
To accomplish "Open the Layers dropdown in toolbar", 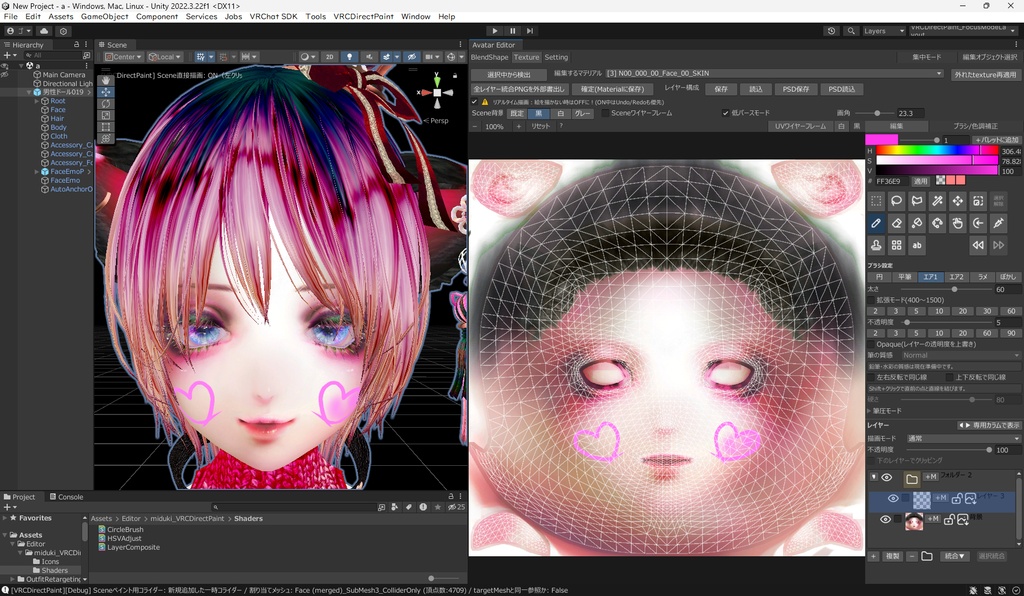I will (x=884, y=31).
